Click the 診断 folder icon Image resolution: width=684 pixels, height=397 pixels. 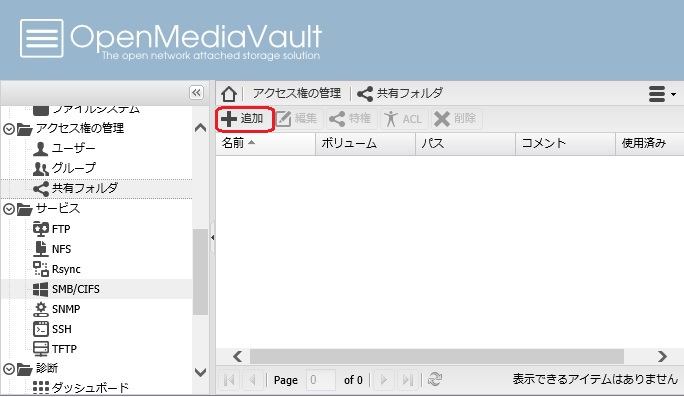pos(24,370)
